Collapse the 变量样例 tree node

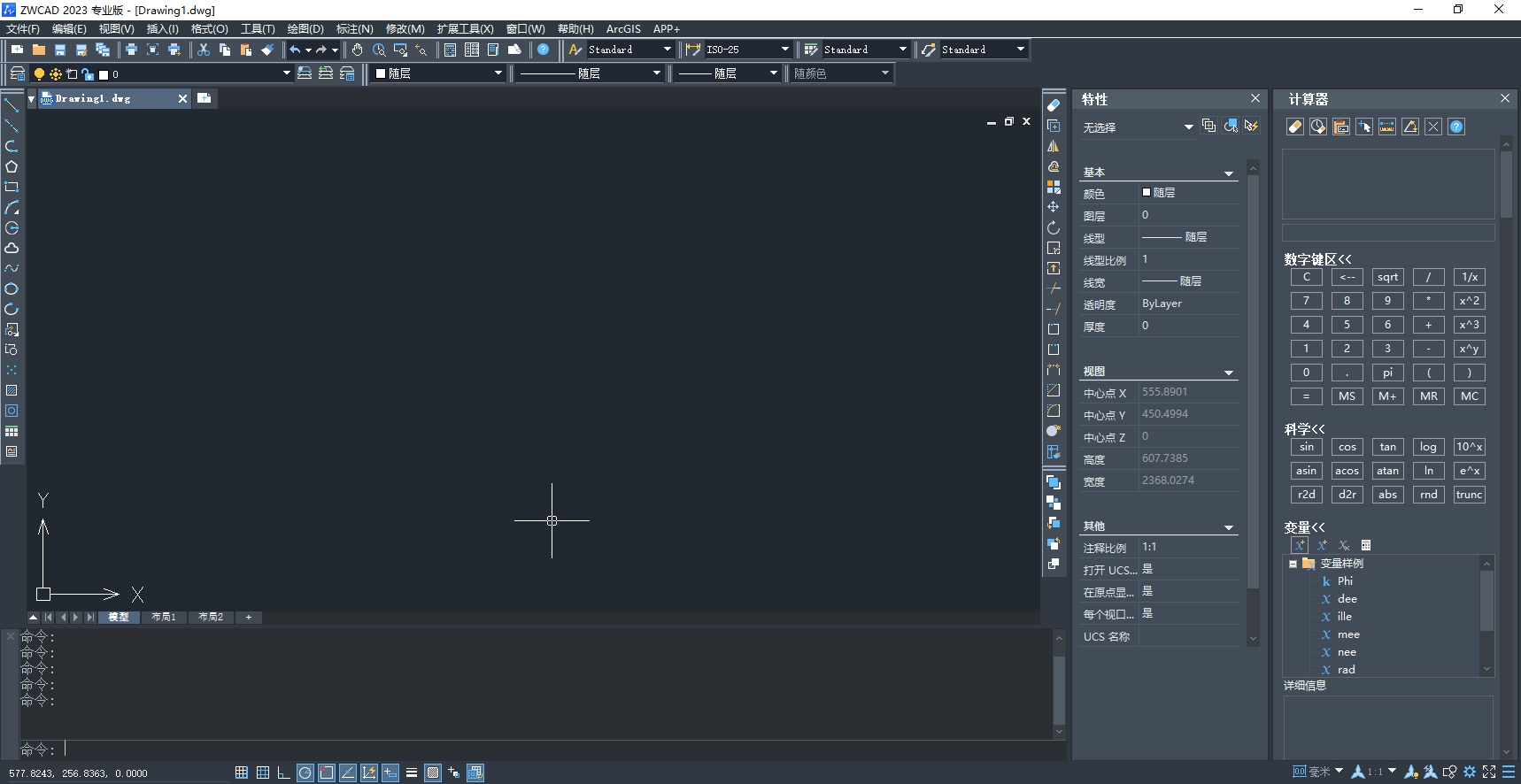coord(1293,564)
